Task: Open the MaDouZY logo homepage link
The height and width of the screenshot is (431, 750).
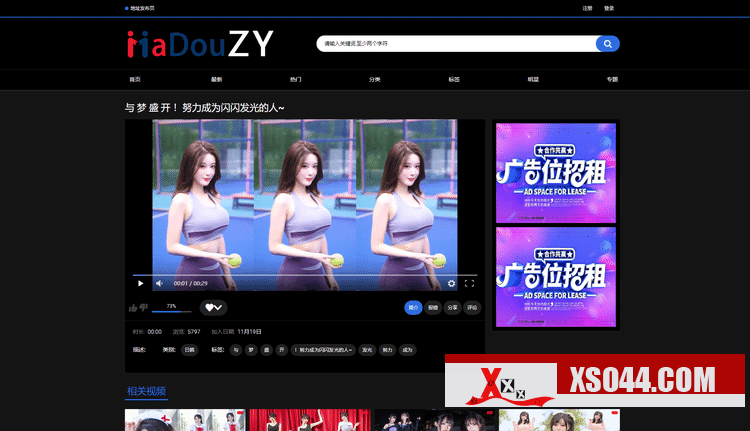Action: (x=200, y=44)
